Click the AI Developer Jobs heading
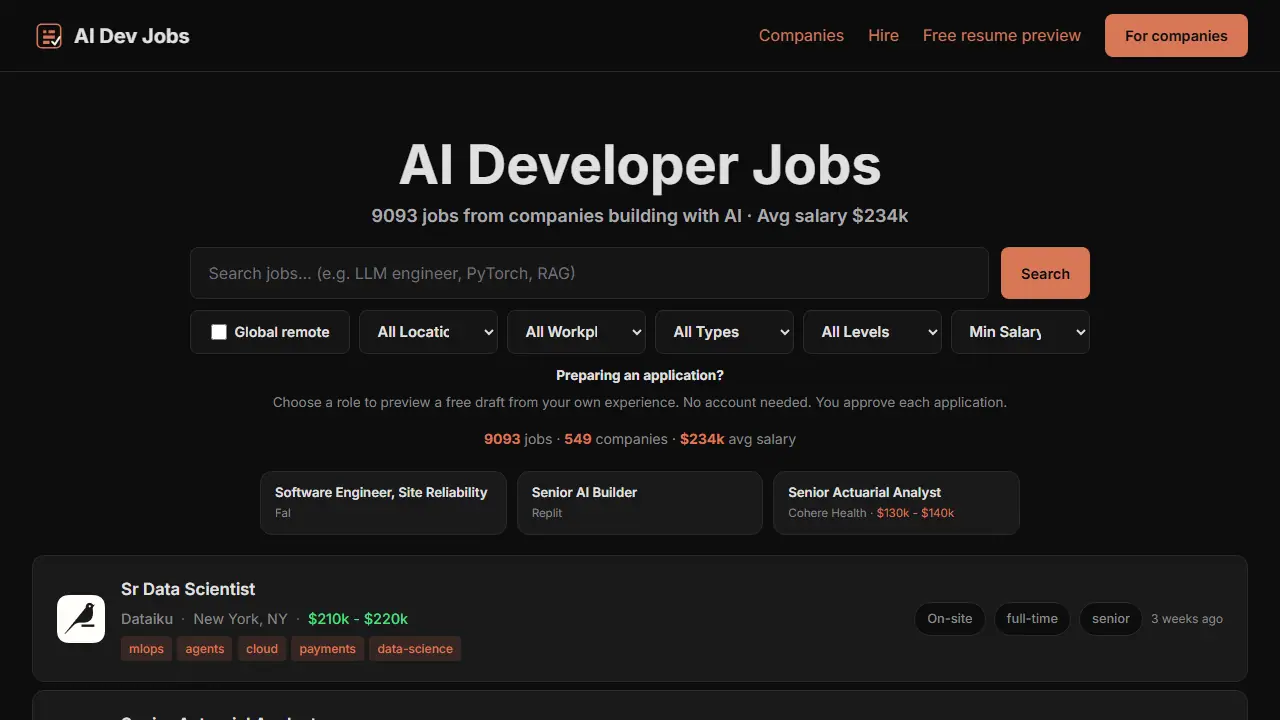This screenshot has width=1280, height=720. pyautogui.click(x=640, y=165)
